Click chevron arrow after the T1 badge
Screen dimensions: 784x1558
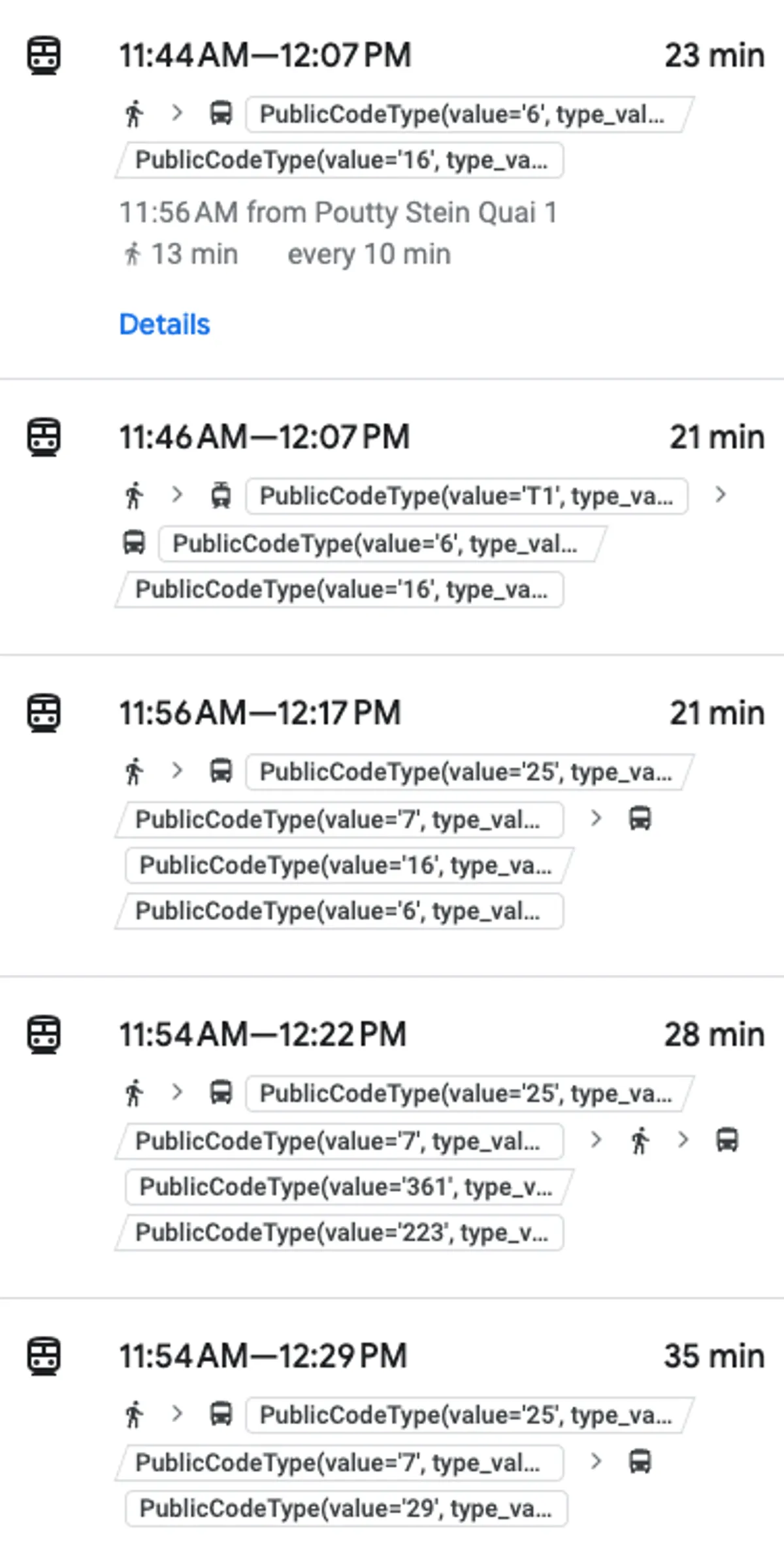point(720,495)
